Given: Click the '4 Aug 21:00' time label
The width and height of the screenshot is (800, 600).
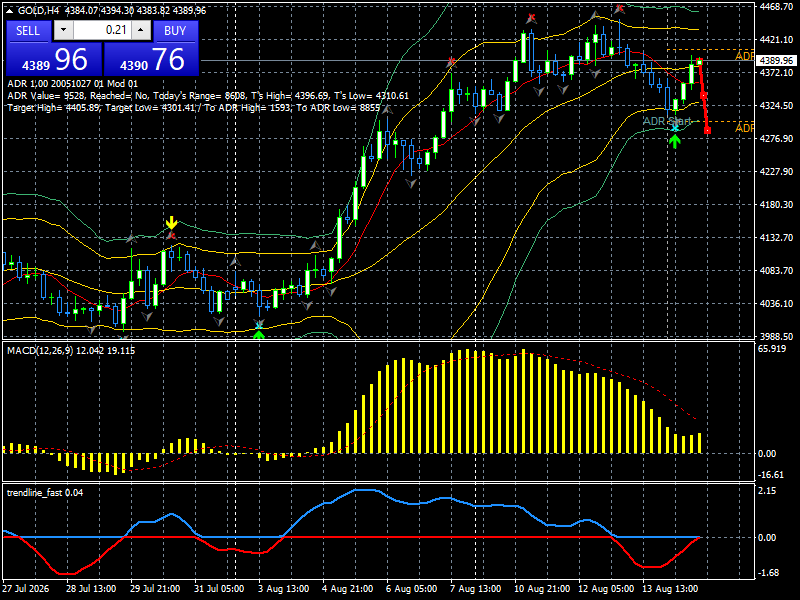Looking at the screenshot, I should [347, 588].
